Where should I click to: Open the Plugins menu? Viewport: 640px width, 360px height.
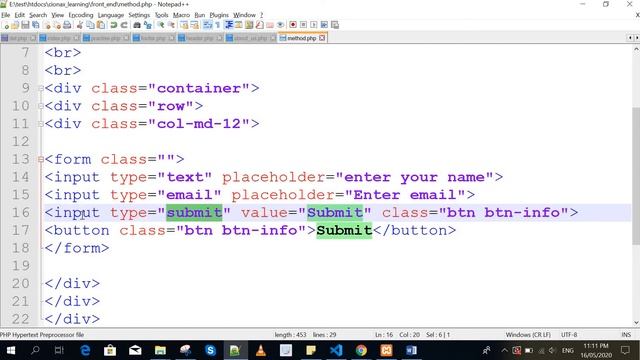pos(219,15)
